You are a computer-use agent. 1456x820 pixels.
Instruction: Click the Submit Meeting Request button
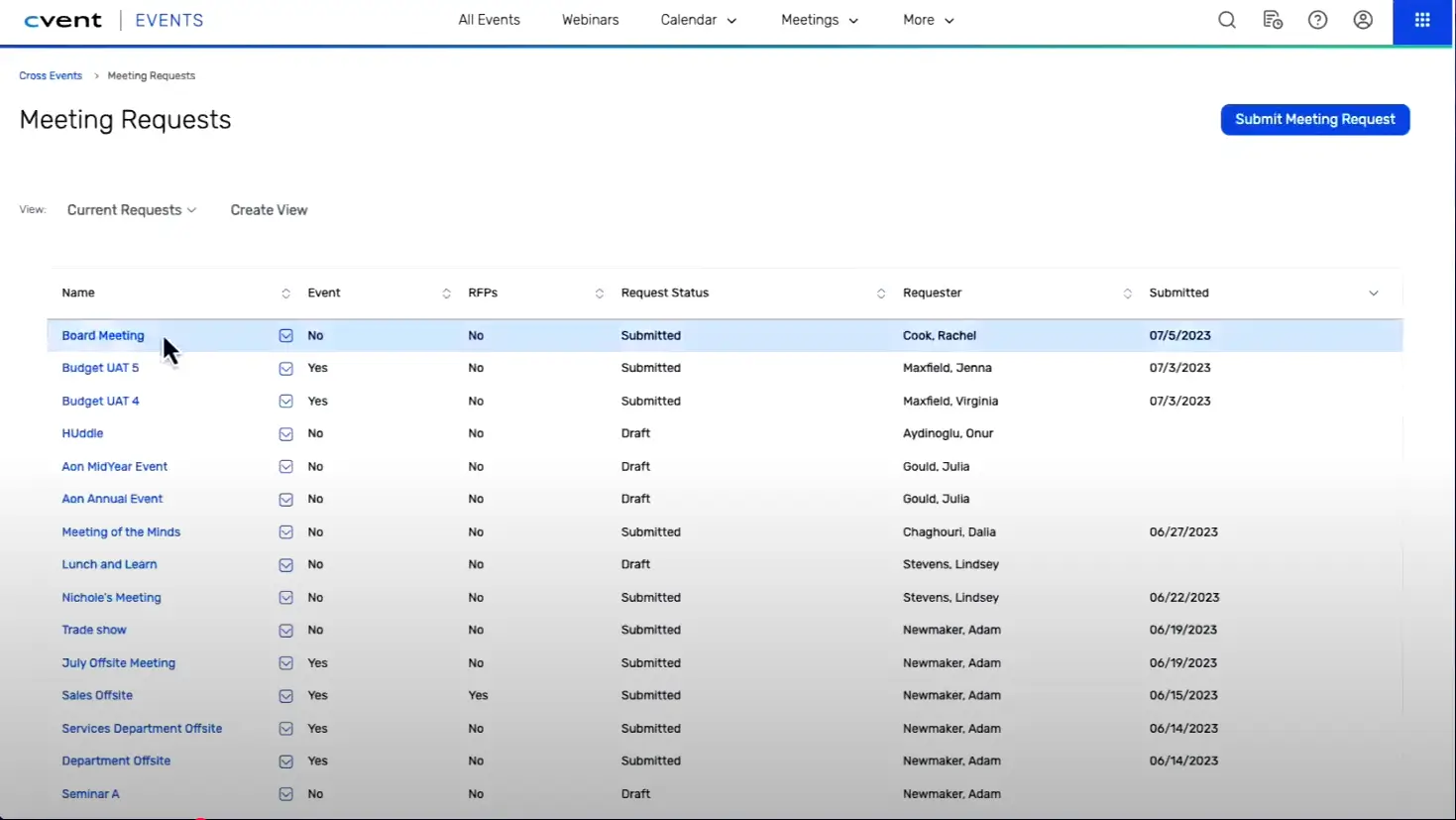tap(1315, 120)
